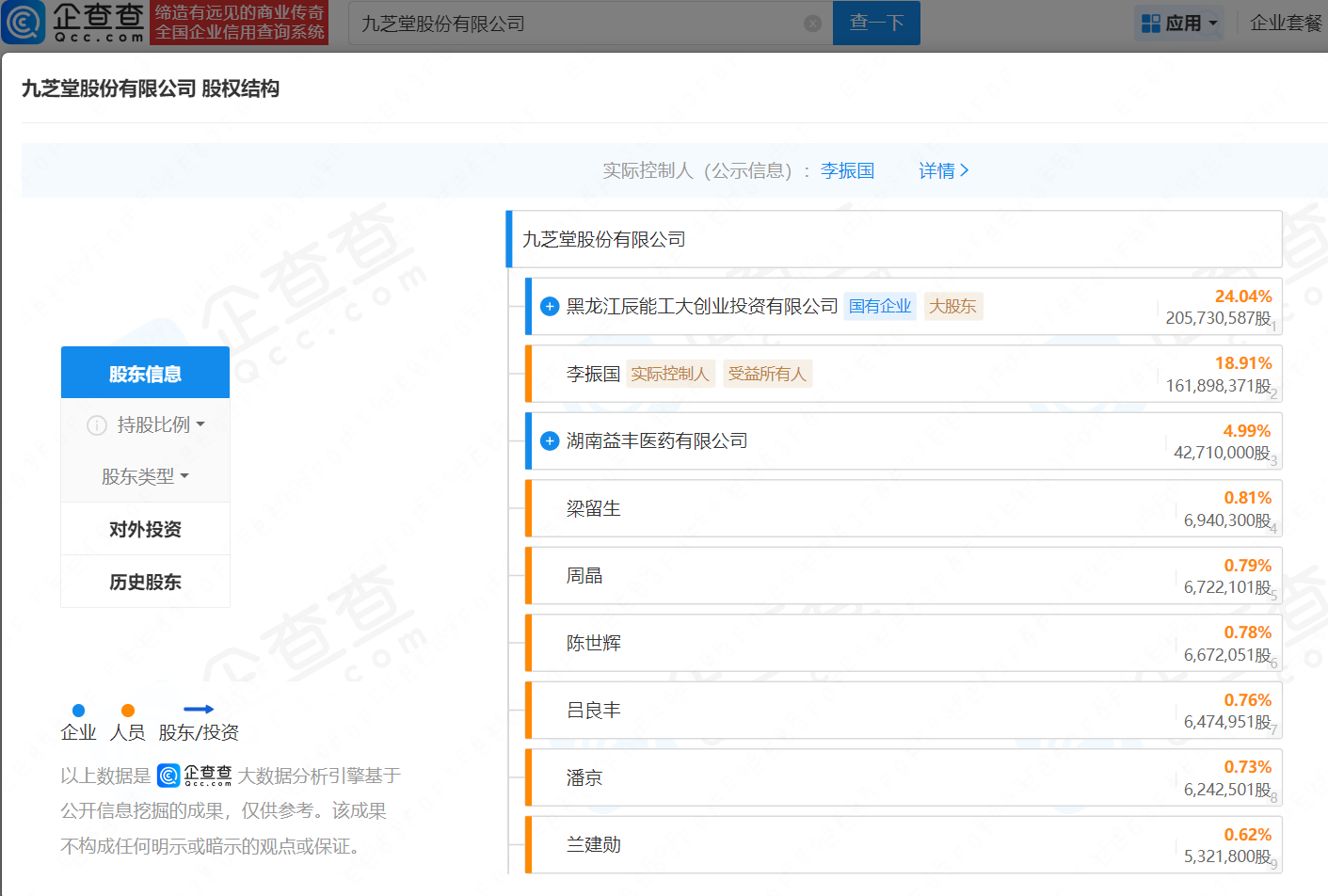Open shareholder 李振国 in the list
Screen dimensions: 1328x896
(x=593, y=374)
